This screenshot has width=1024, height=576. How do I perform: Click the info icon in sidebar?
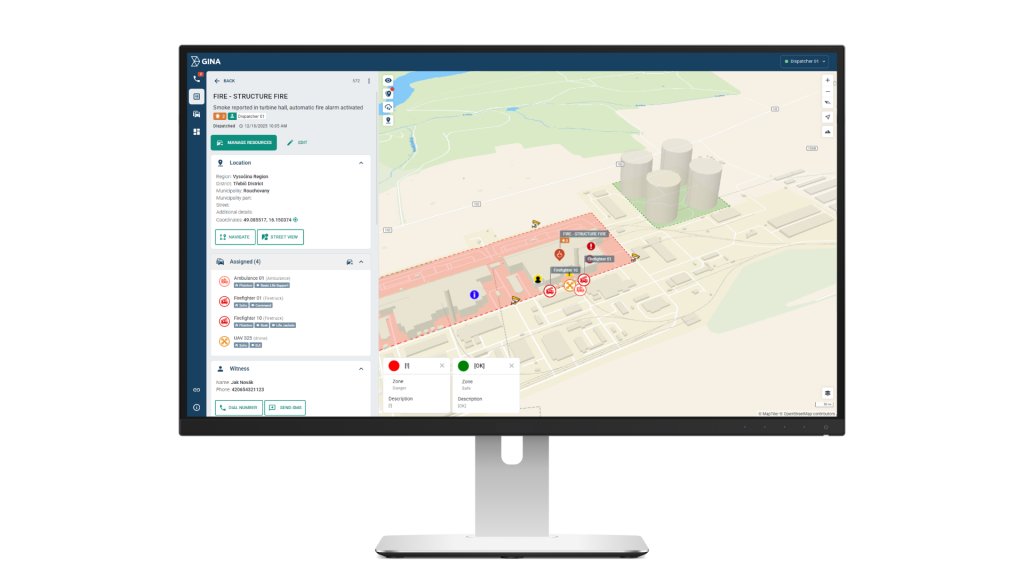coord(196,407)
